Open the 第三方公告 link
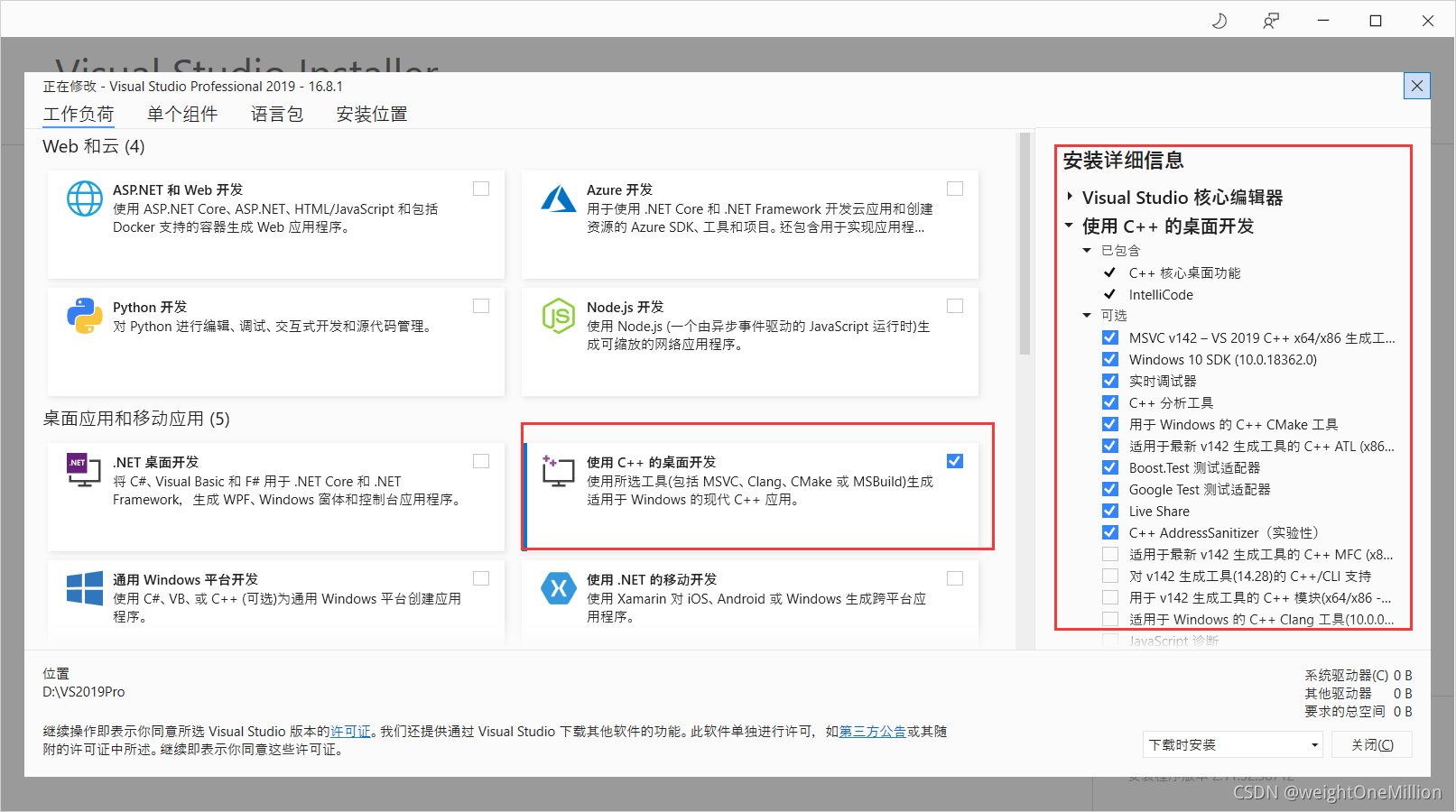Image resolution: width=1456 pixels, height=812 pixels. click(873, 732)
